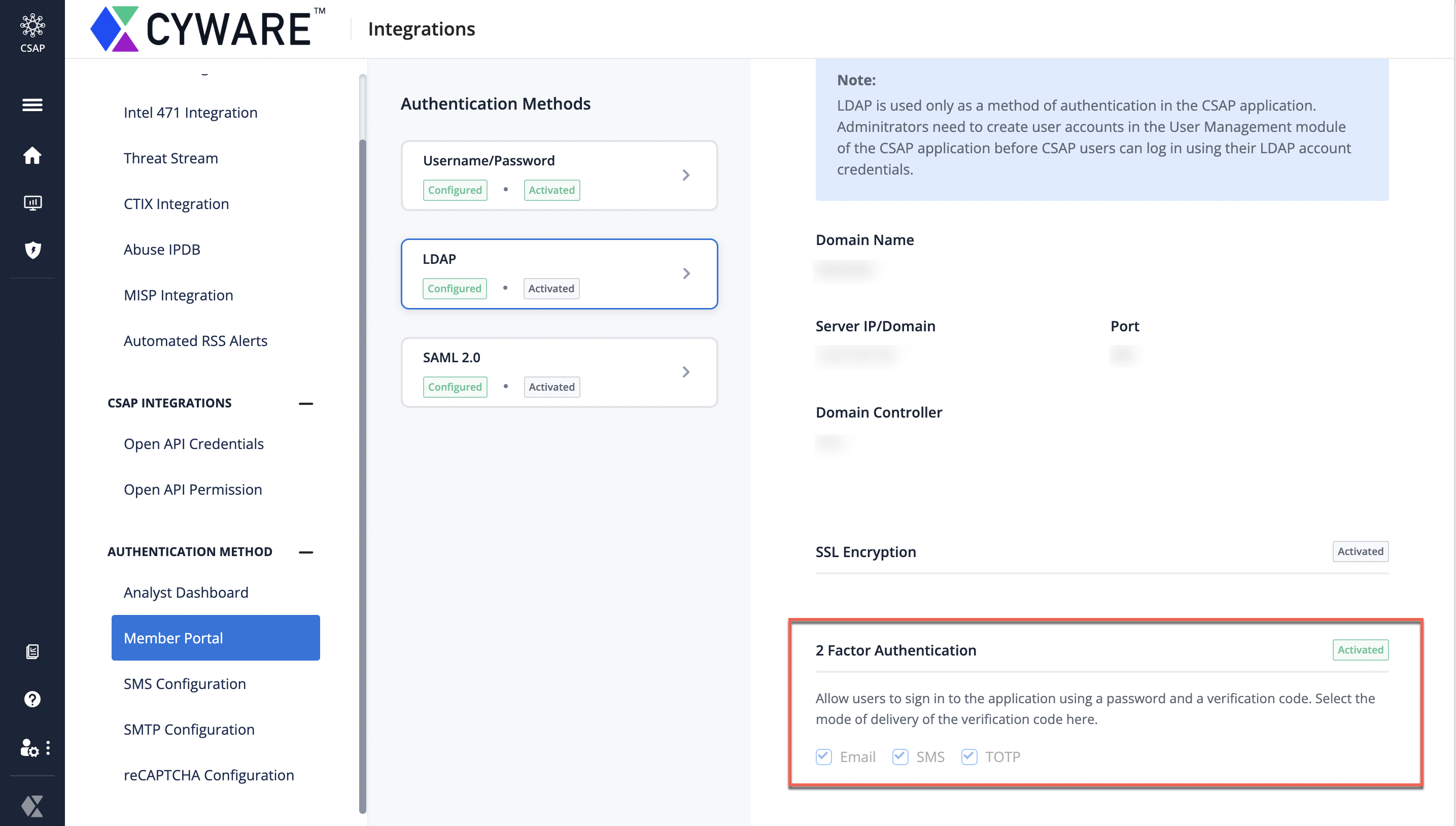The height and width of the screenshot is (826, 1456).
Task: Click the CSAP app switcher icon
Action: (32, 32)
